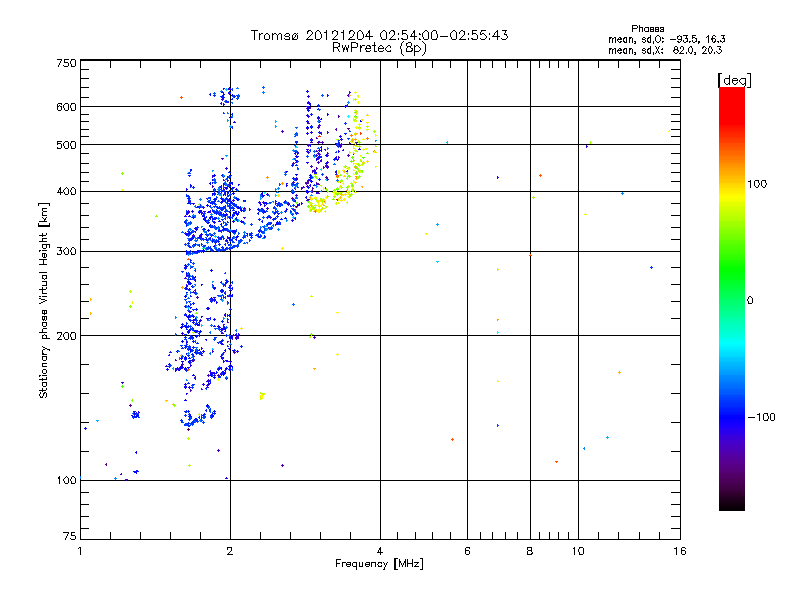
Task: Click the x-axis tick label '4'
Action: pos(380,551)
